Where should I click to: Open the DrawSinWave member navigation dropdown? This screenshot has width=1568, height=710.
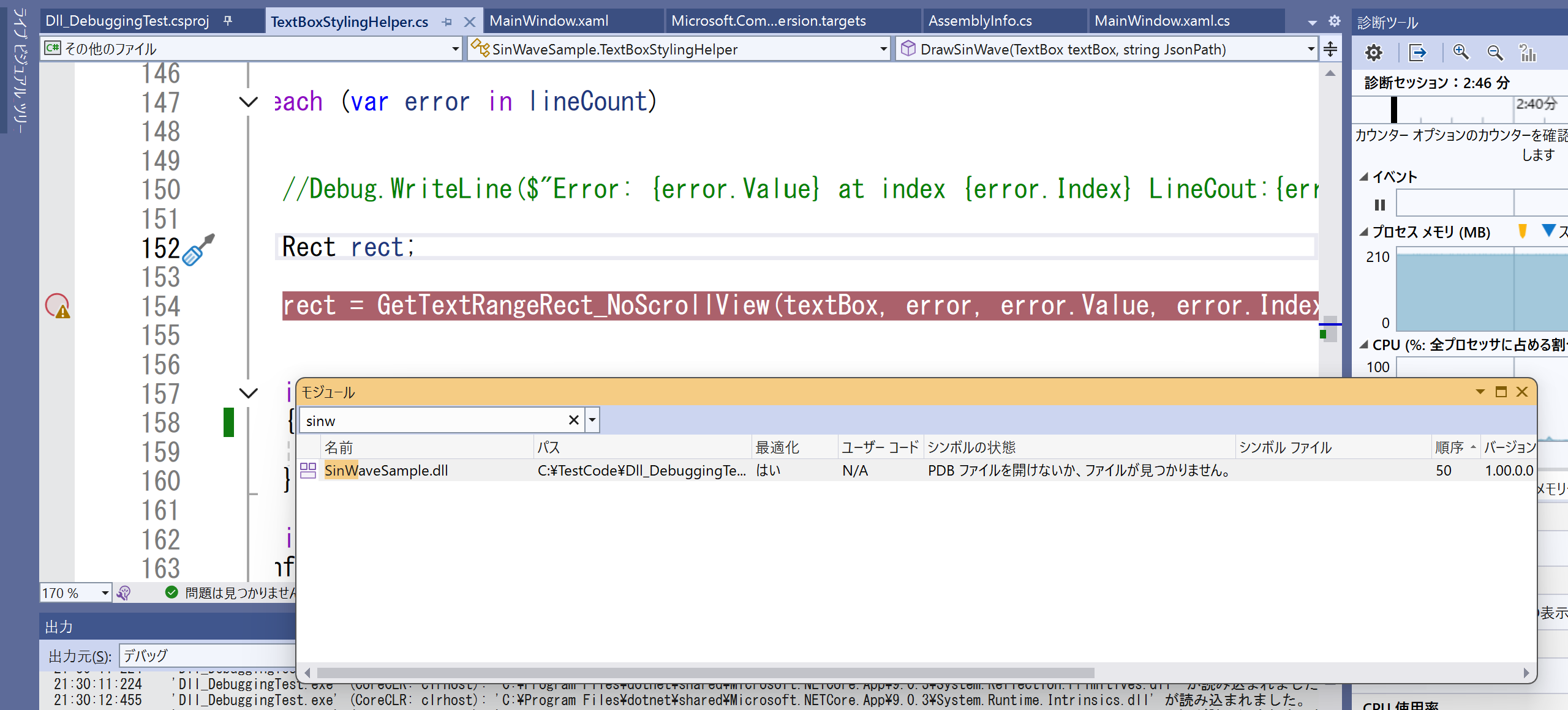point(1310,49)
